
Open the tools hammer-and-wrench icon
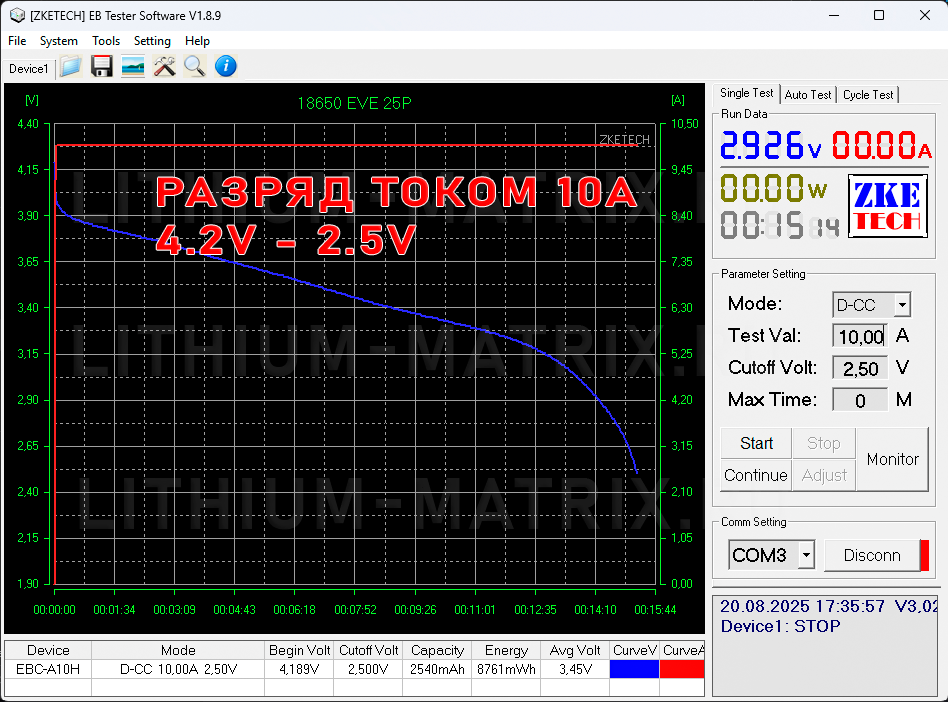164,67
